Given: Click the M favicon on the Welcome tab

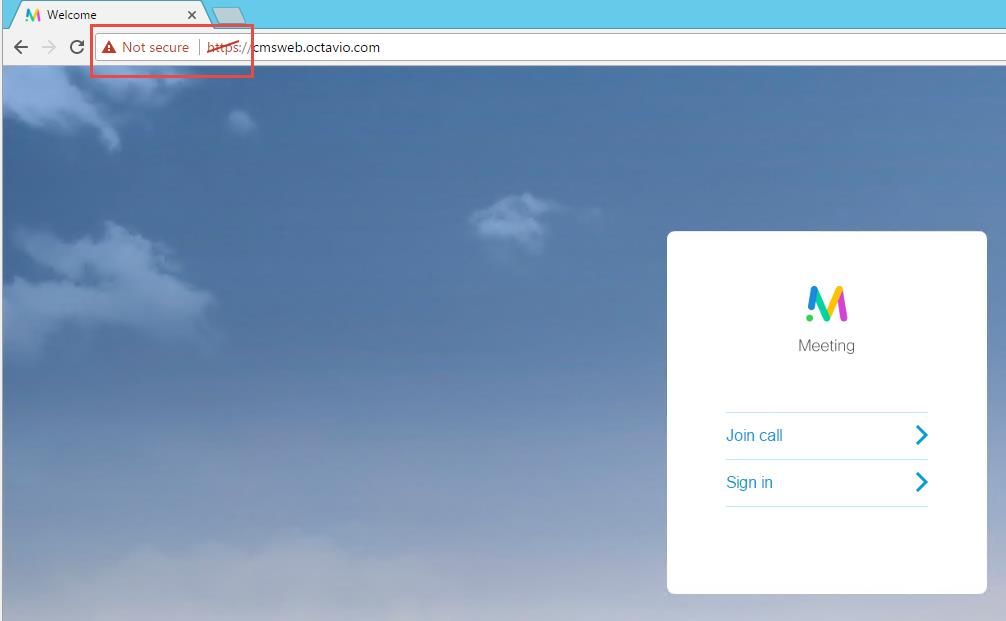Looking at the screenshot, I should [x=33, y=14].
